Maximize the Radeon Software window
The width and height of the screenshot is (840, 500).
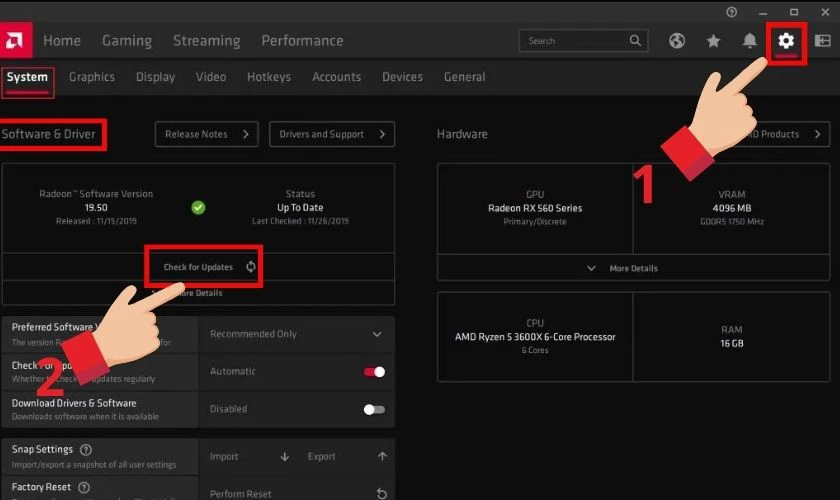794,12
